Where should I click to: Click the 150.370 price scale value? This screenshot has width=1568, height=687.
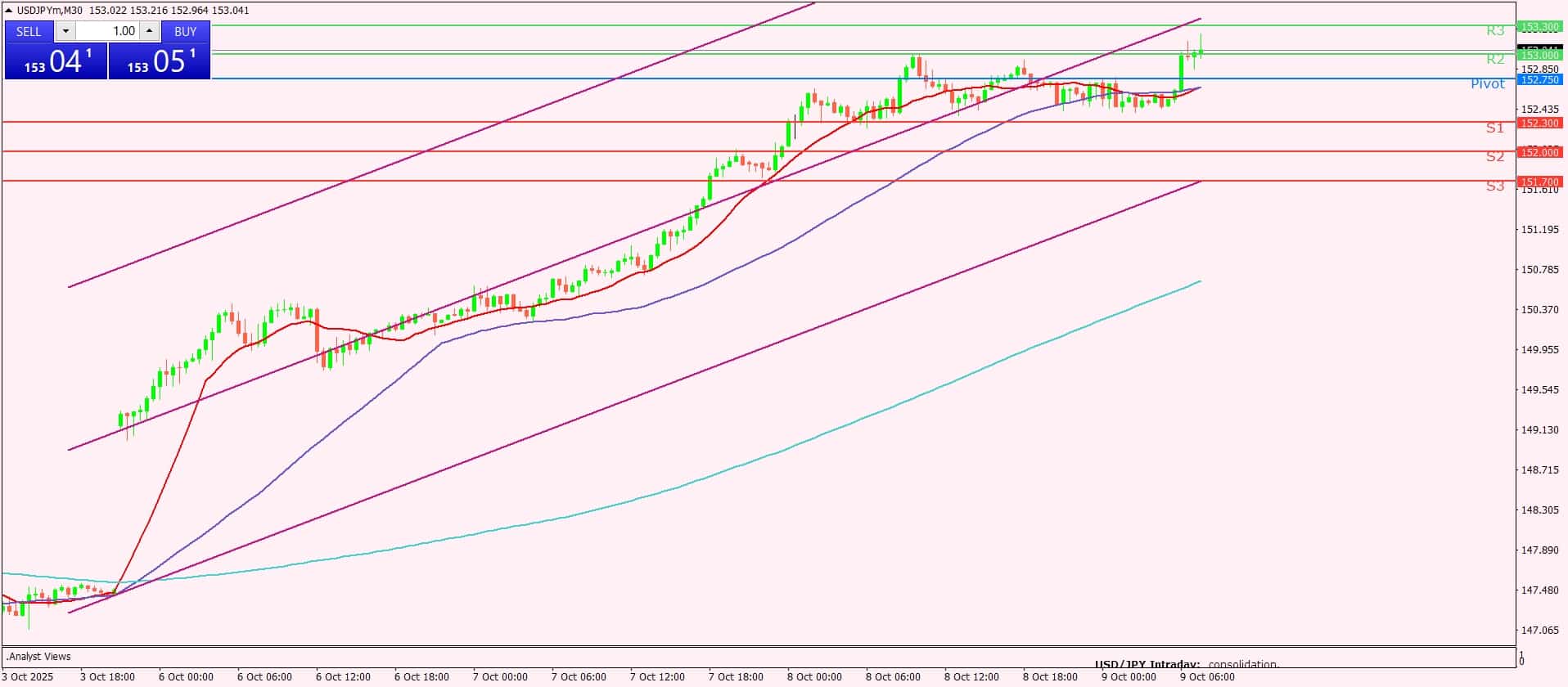coord(1539,310)
